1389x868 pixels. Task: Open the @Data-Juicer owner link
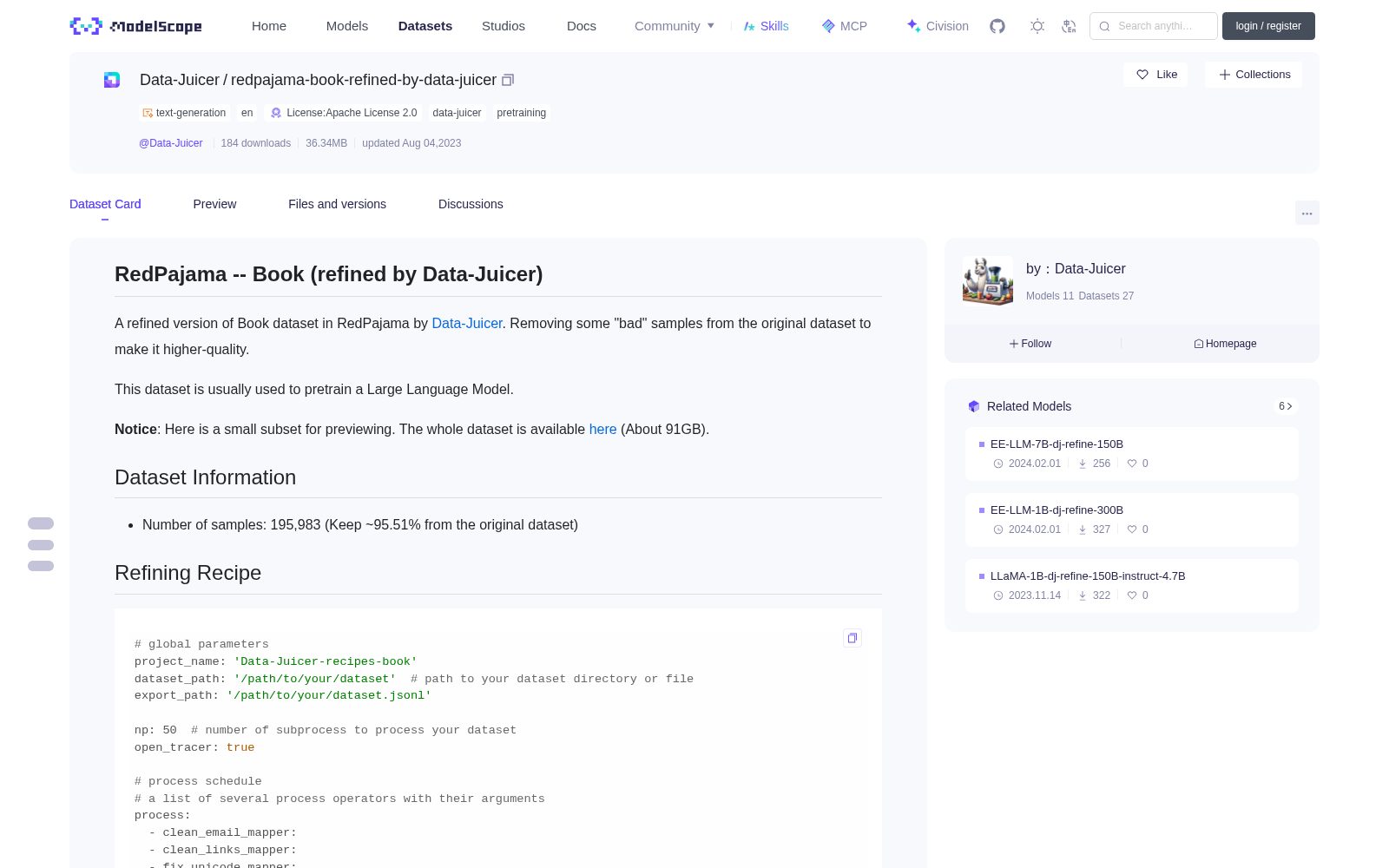pos(171,143)
